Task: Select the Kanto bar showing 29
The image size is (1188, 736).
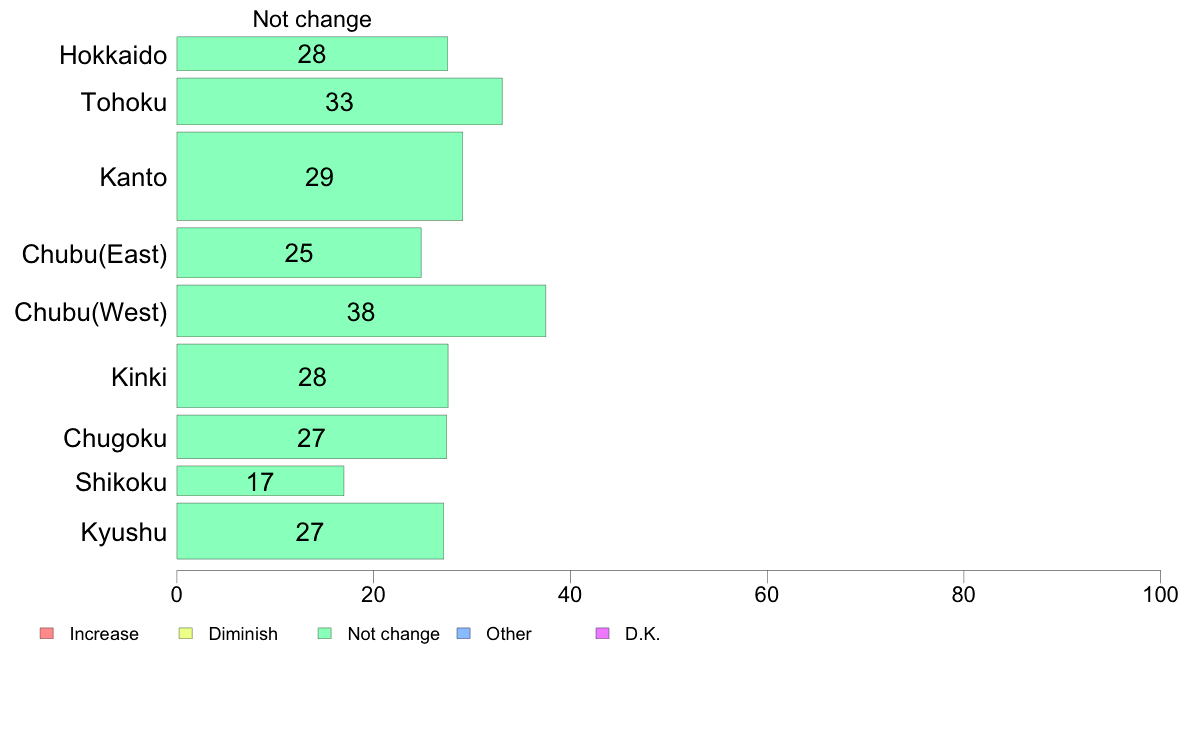Action: (x=320, y=177)
